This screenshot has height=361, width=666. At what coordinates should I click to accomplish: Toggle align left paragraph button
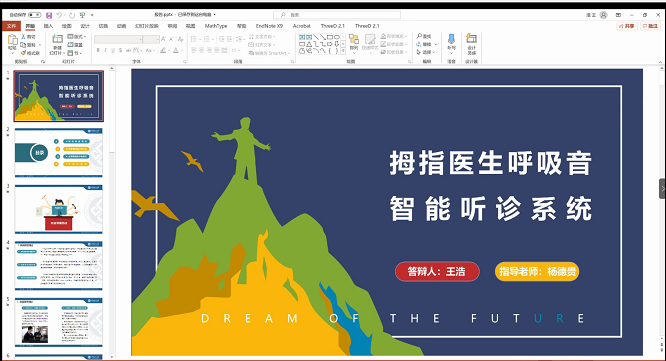194,50
